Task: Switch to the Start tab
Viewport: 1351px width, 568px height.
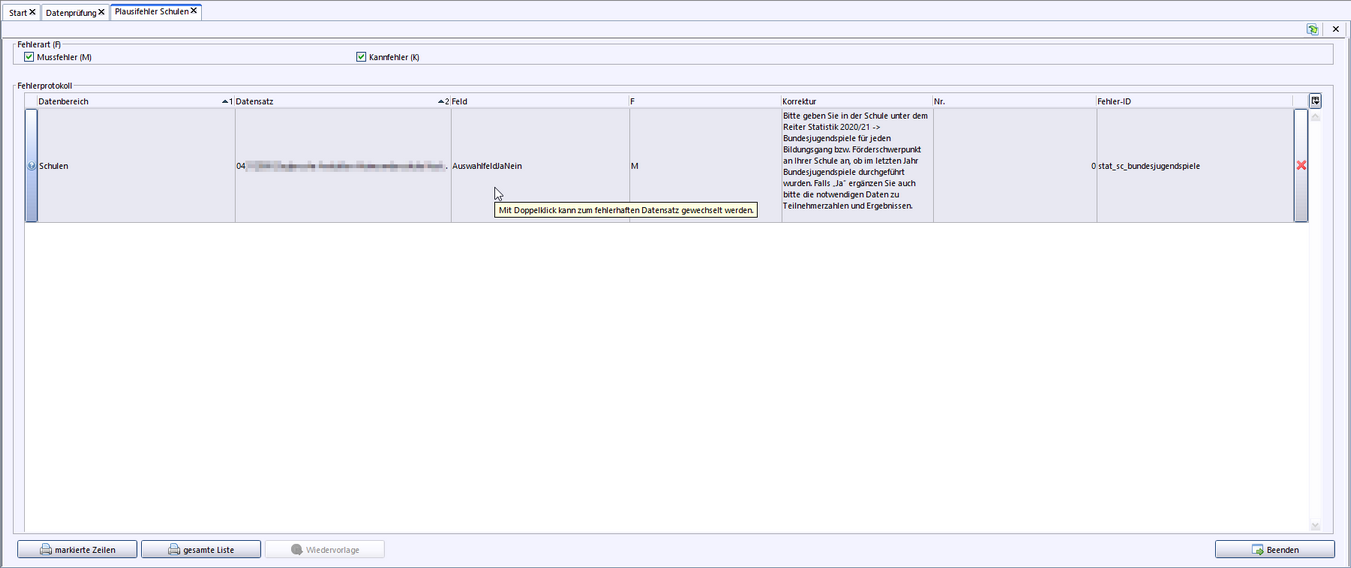Action: [18, 12]
